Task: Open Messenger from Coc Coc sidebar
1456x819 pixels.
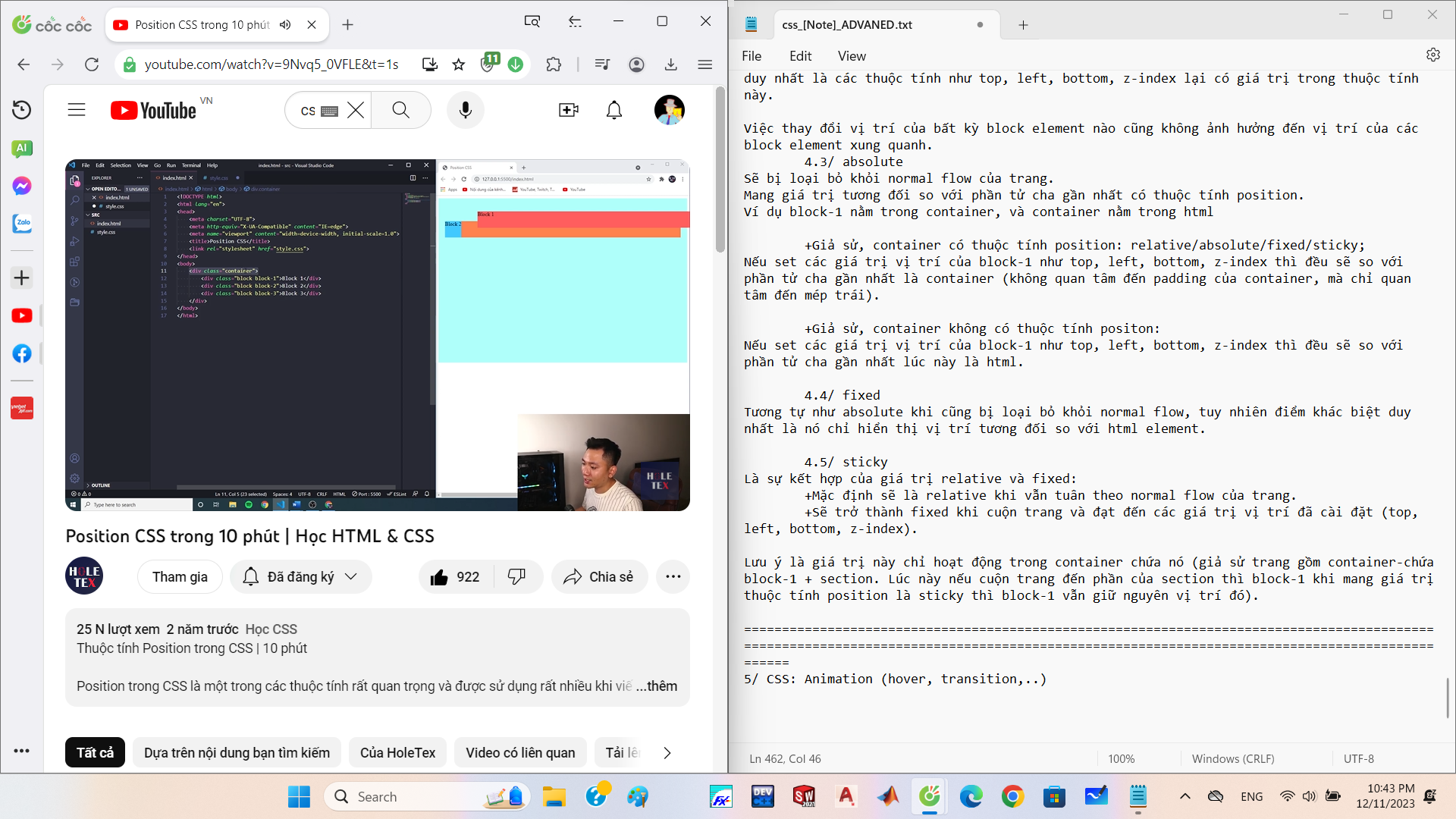Action: (22, 186)
